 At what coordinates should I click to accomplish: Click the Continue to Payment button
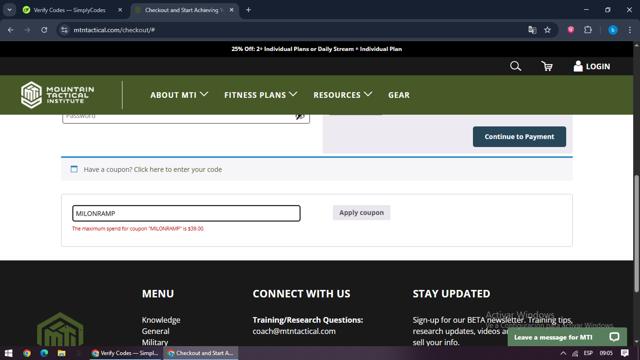[519, 137]
